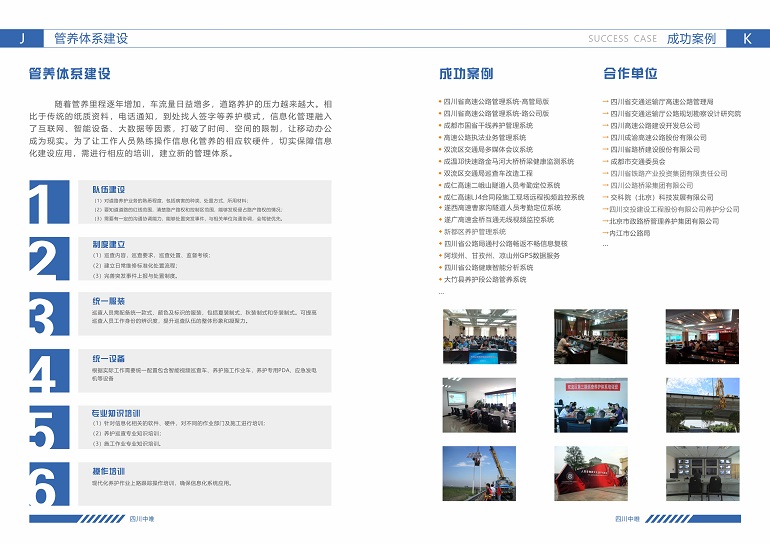Select 四川省铁路产业投资集团有限责任公司

tap(669, 173)
